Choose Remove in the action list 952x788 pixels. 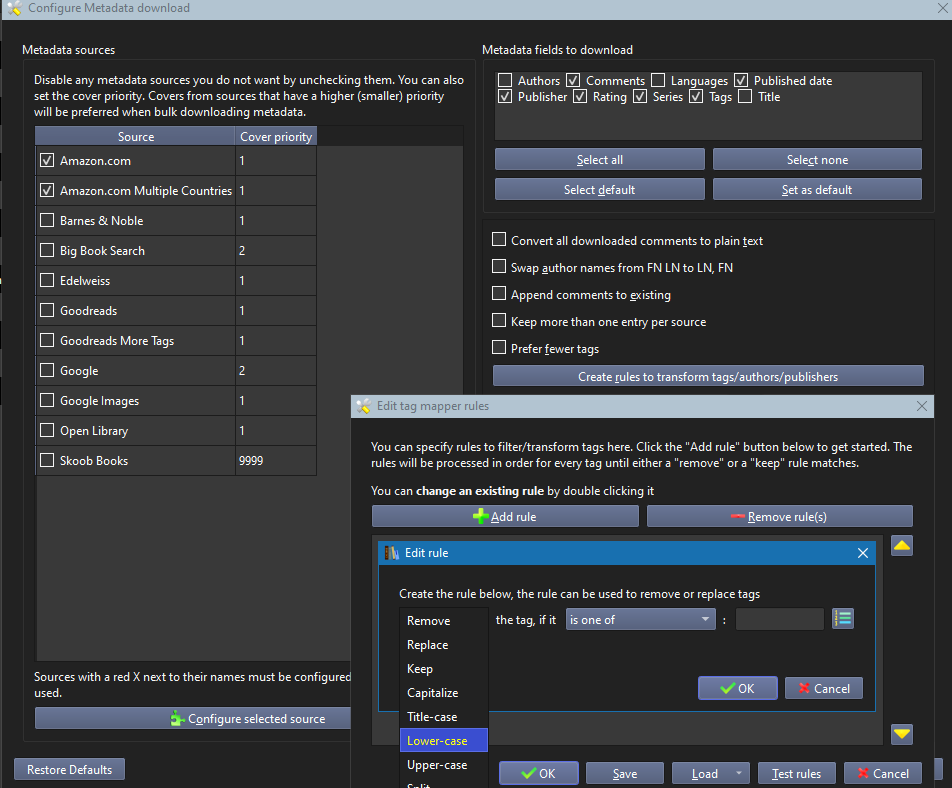pos(444,620)
